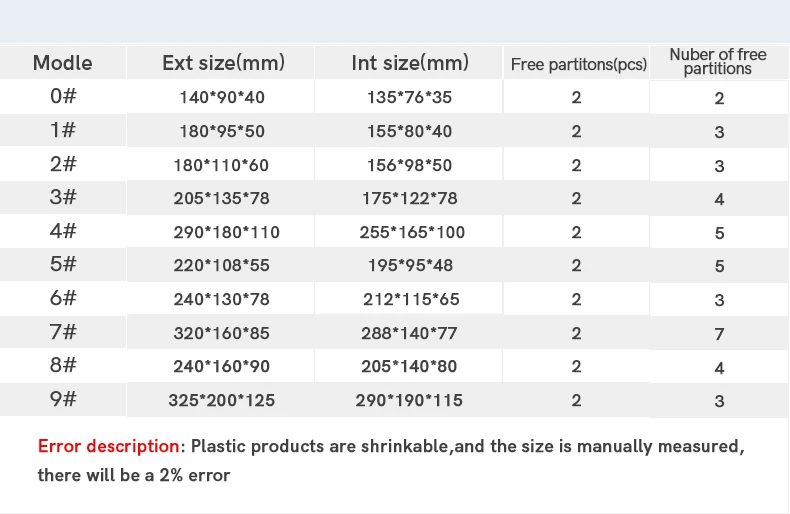
Task: Select the 240*160*90 cell
Action: click(222, 366)
